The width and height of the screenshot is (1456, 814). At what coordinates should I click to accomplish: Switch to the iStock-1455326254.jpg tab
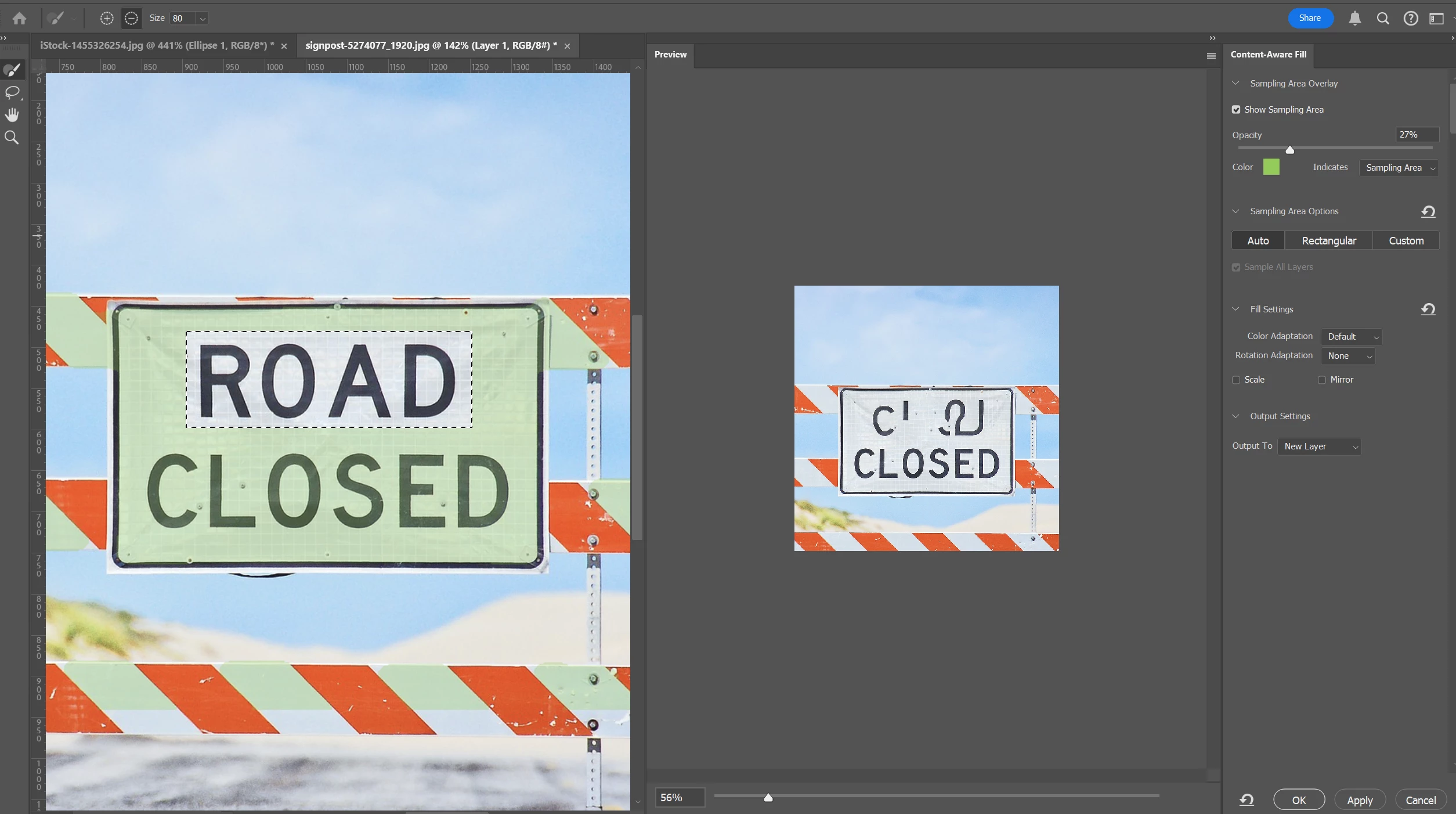157,46
